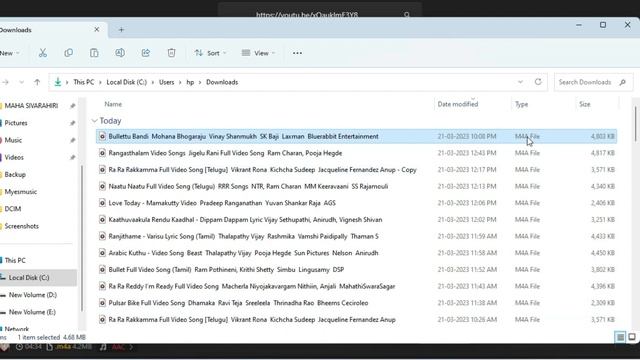Click This PC breadcrumb
This screenshot has height=360, width=640.
click(84, 82)
